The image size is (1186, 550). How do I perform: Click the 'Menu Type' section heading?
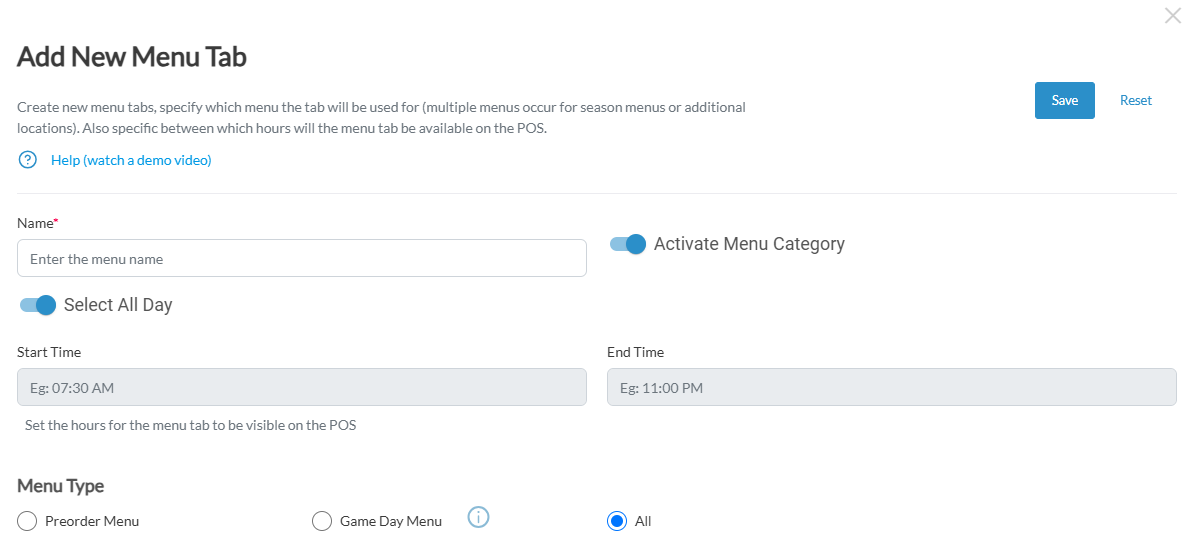(60, 486)
